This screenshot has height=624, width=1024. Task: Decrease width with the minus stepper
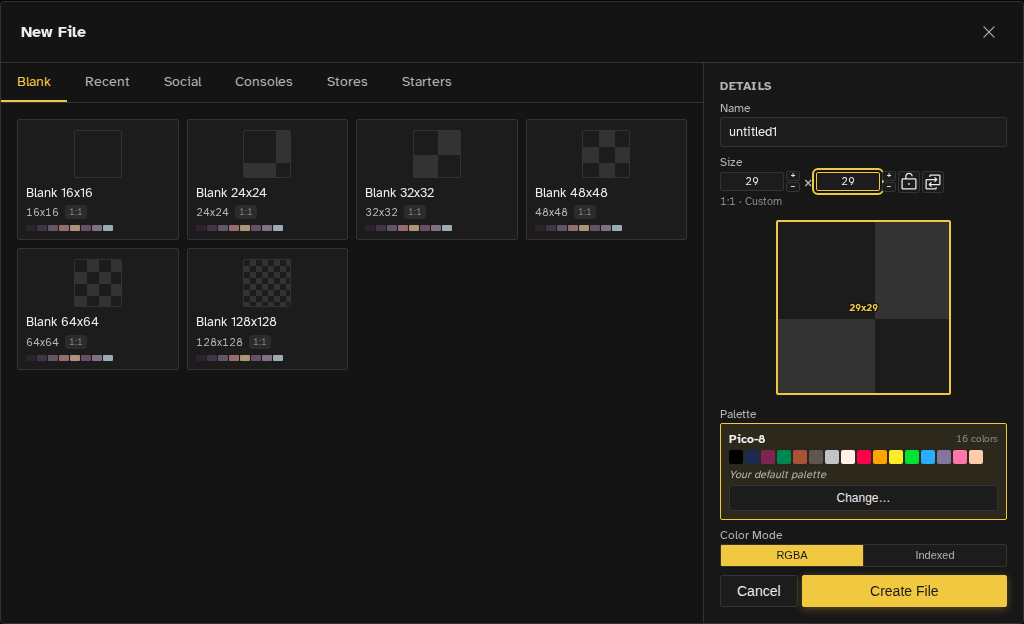(x=793, y=187)
